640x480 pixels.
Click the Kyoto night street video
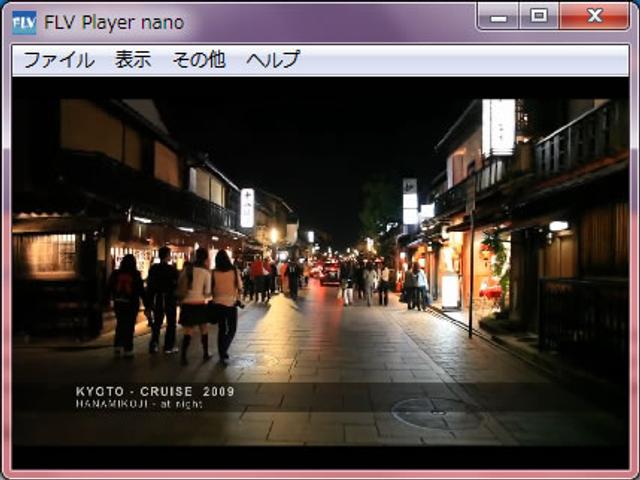coord(320,273)
